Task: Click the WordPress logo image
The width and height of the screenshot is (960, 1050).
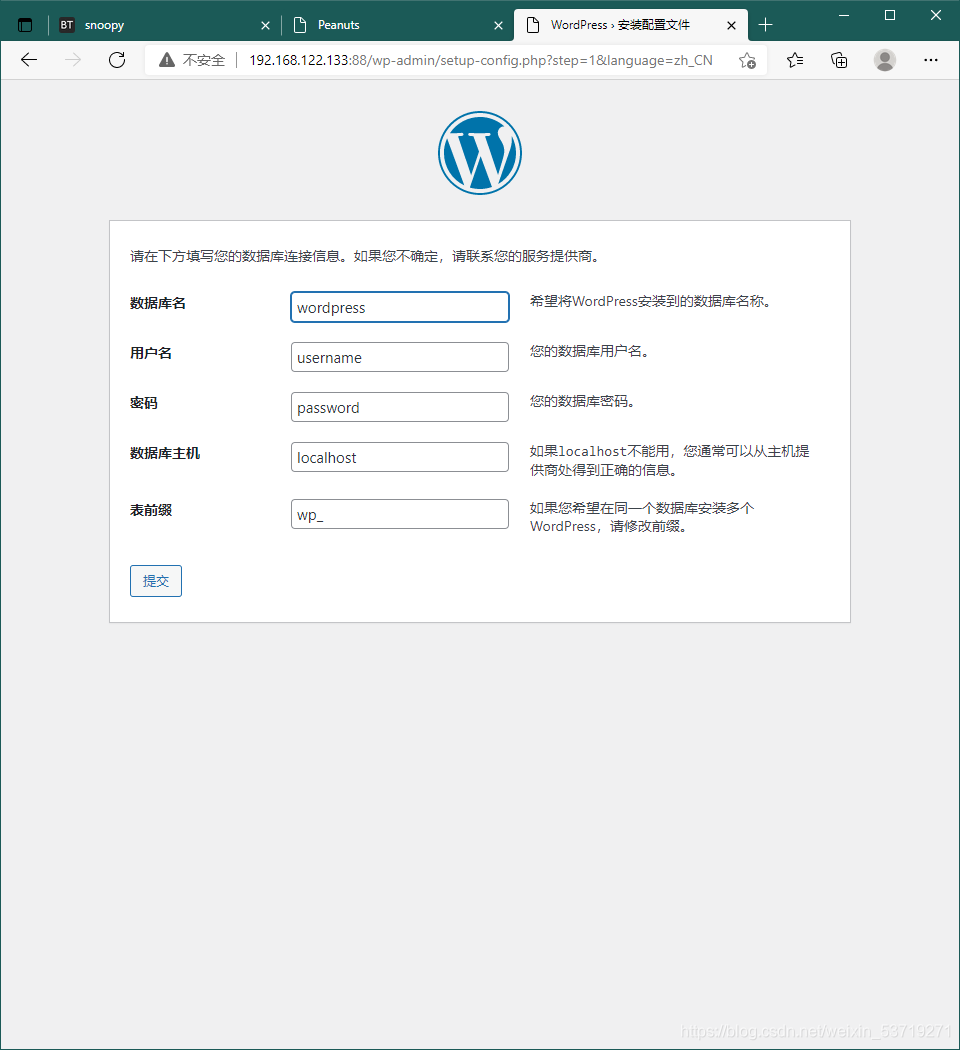Action: pyautogui.click(x=480, y=152)
